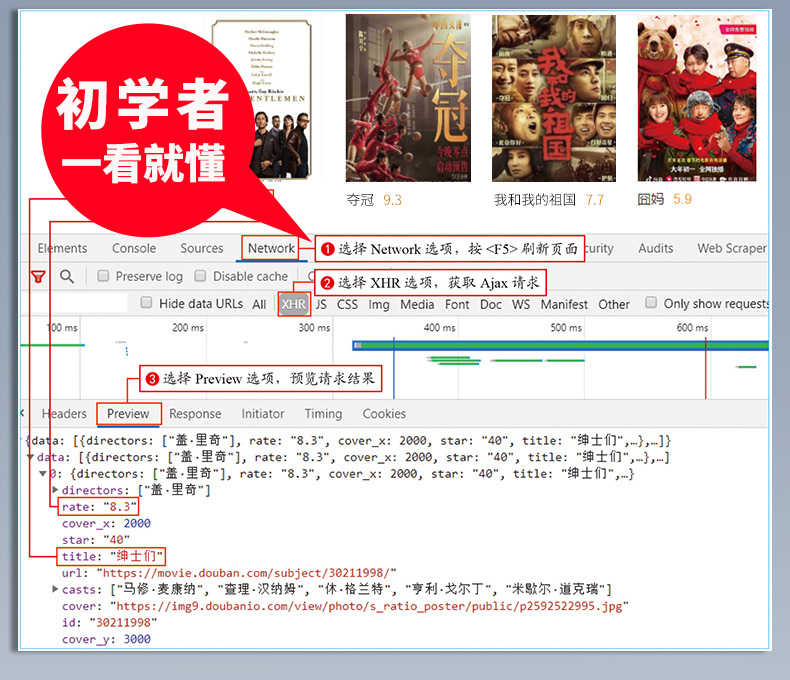Tick the Disable cache checkbox
The width and height of the screenshot is (790, 680).
click(x=200, y=276)
